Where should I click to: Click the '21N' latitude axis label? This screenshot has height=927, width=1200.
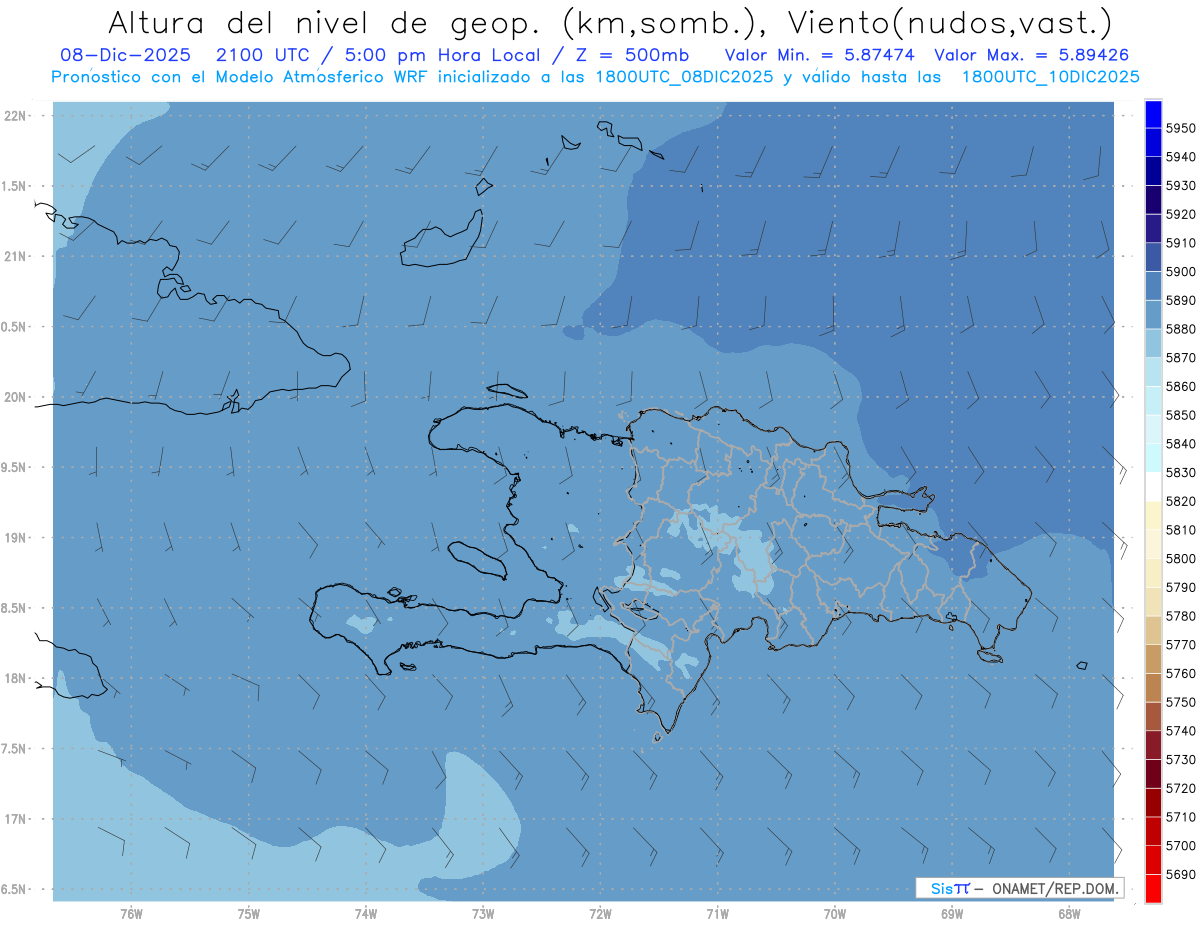click(x=14, y=256)
